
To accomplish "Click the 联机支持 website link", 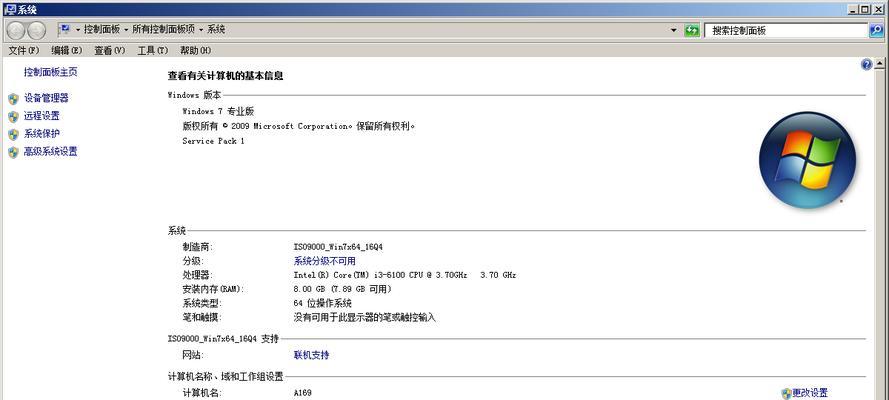I will pyautogui.click(x=311, y=355).
